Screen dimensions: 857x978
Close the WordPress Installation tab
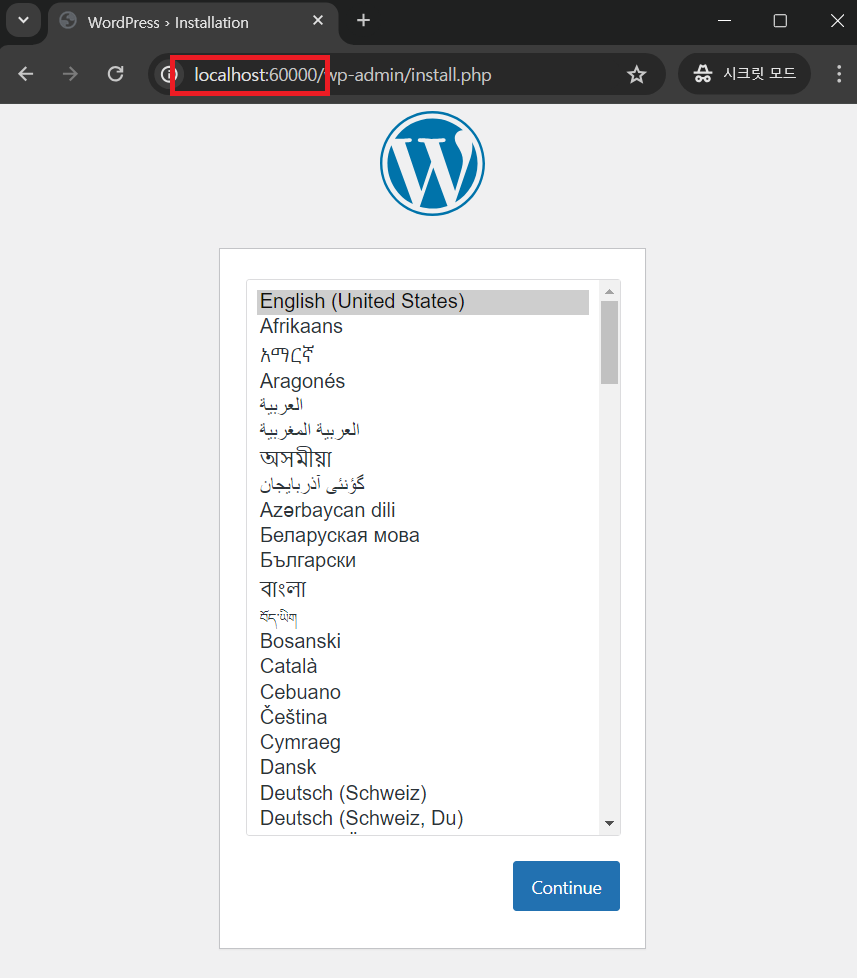pyautogui.click(x=318, y=21)
